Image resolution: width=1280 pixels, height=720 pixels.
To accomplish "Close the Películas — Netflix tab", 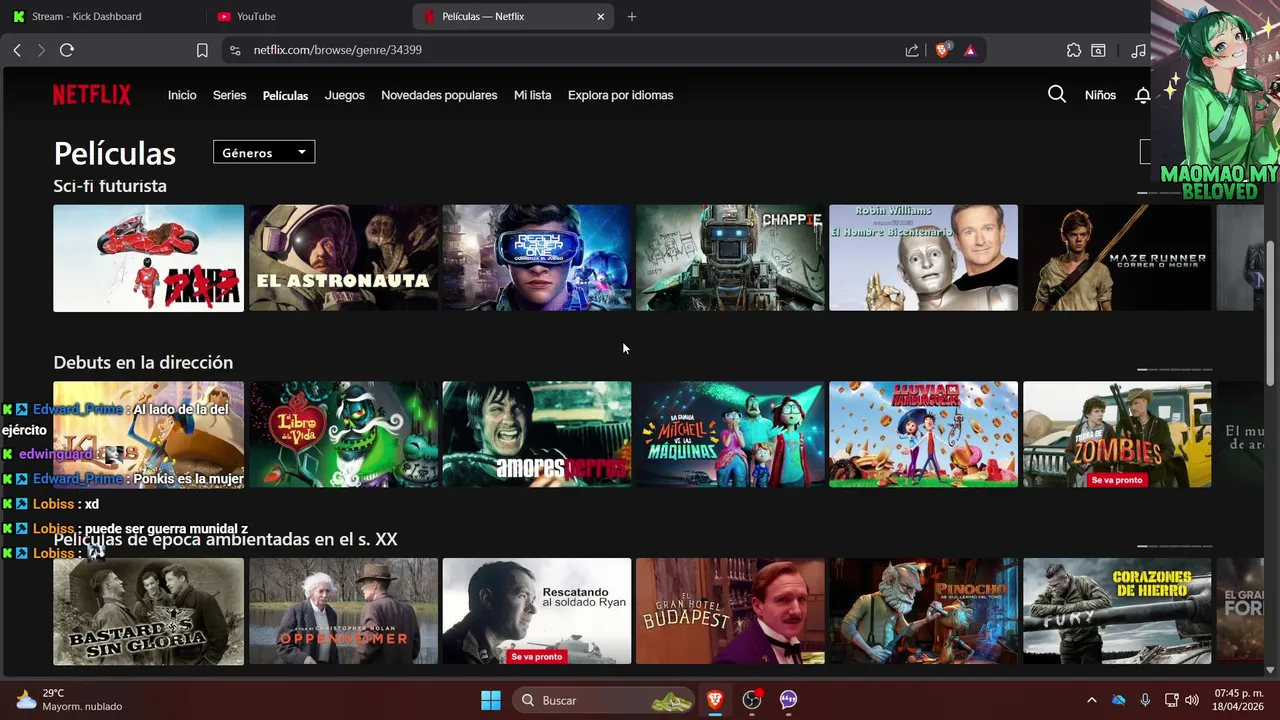I will tap(600, 16).
